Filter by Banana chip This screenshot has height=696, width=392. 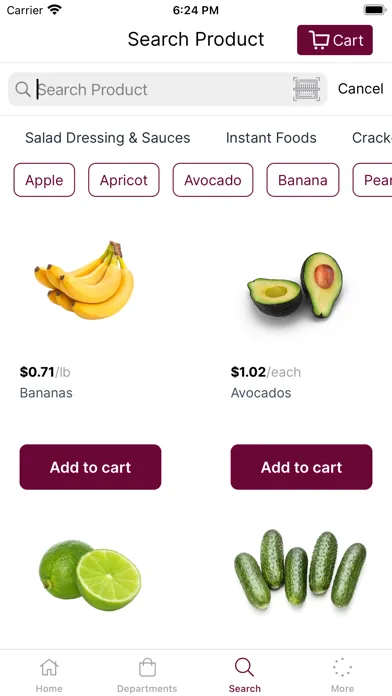[303, 180]
